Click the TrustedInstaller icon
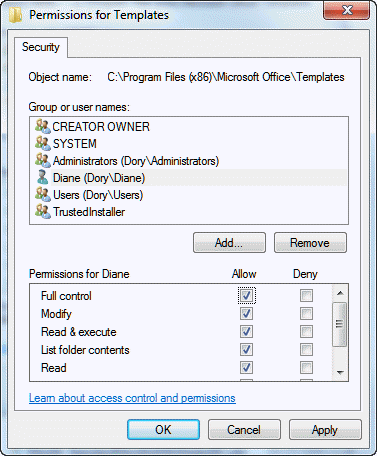Viewport: 377px width, 456px height. (x=43, y=211)
